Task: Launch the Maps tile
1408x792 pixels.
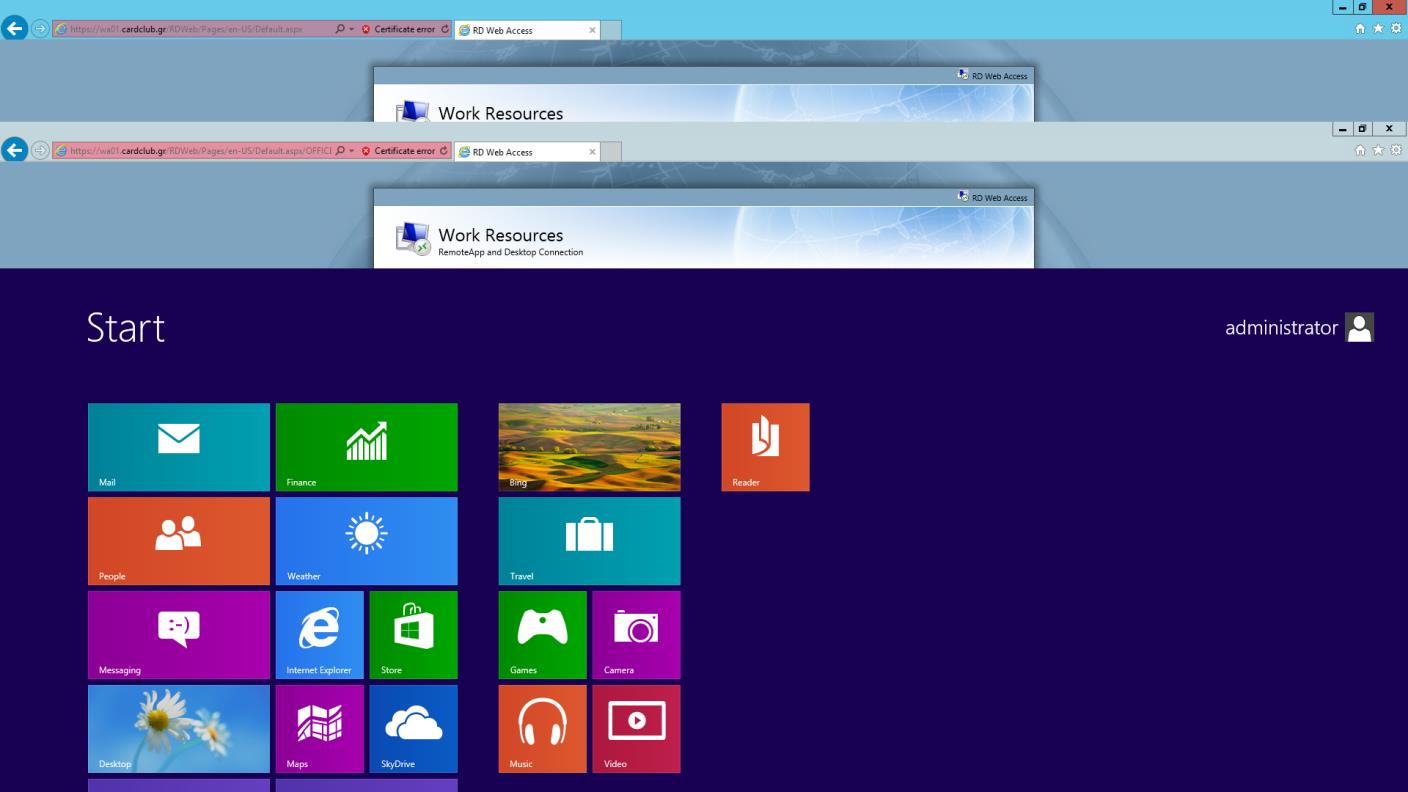Action: coord(319,729)
